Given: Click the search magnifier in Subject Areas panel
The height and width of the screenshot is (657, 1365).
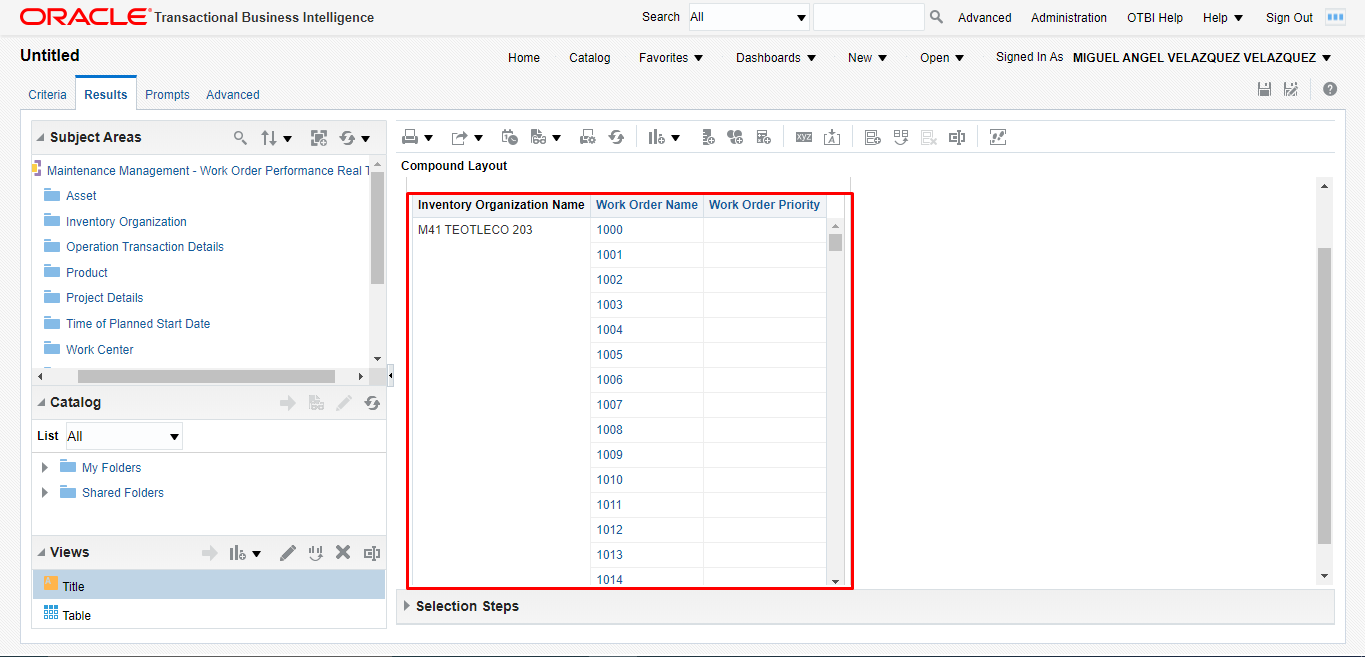Looking at the screenshot, I should (240, 138).
